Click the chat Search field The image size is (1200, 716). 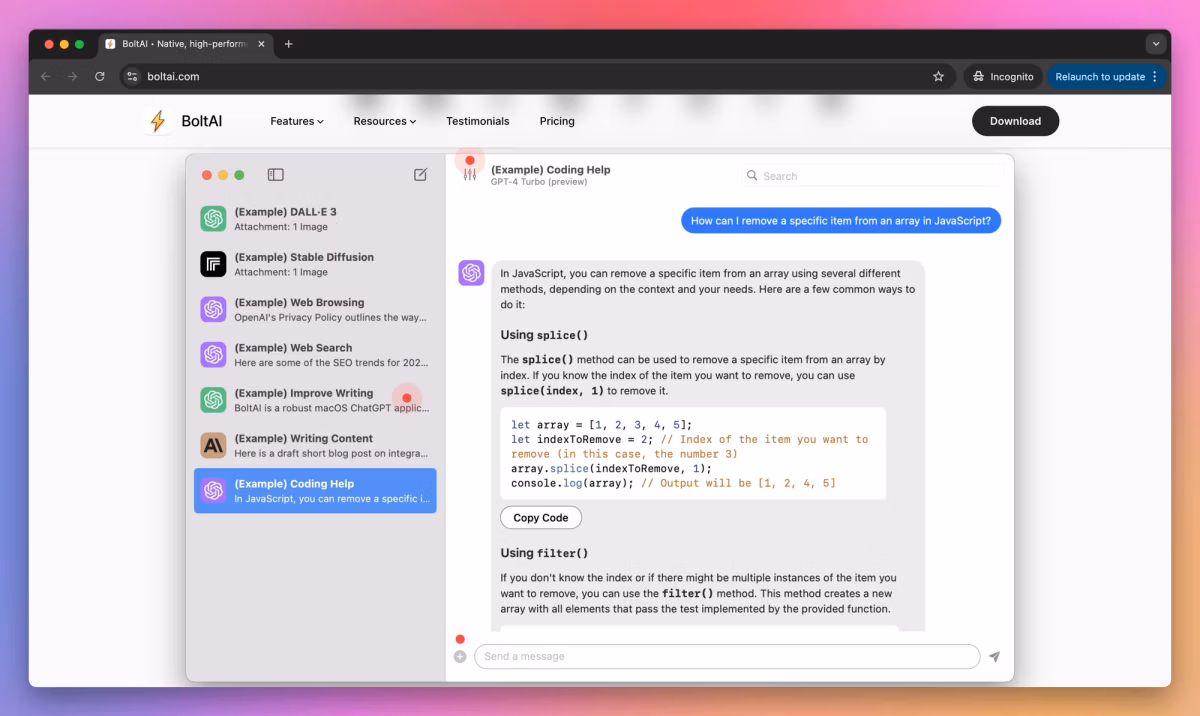pyautogui.click(x=872, y=176)
